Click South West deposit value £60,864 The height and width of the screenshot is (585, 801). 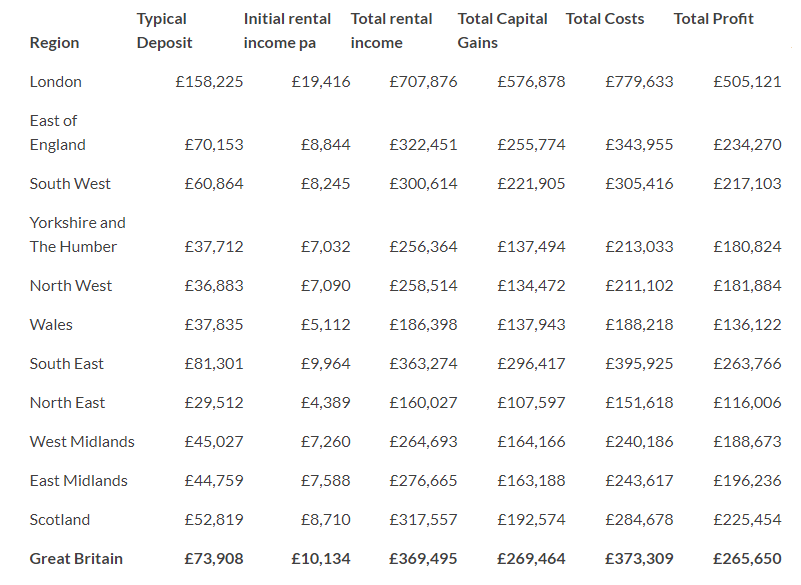(x=214, y=184)
